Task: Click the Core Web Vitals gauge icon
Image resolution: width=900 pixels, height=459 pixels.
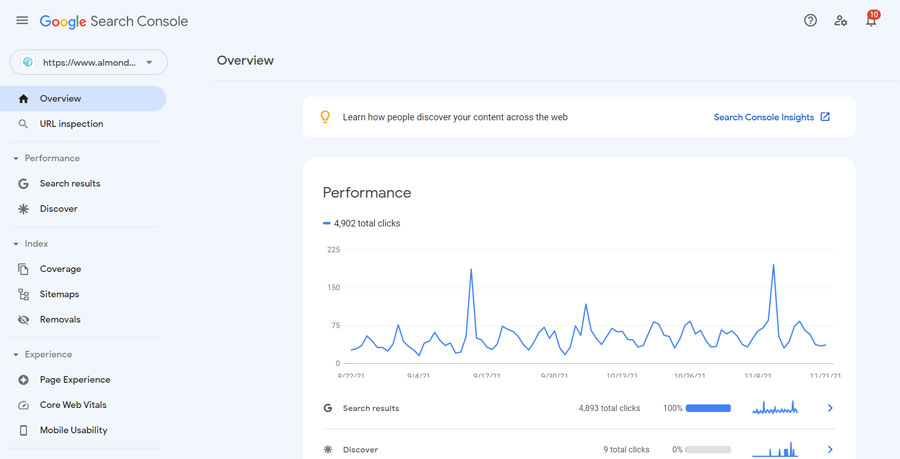Action: point(24,405)
